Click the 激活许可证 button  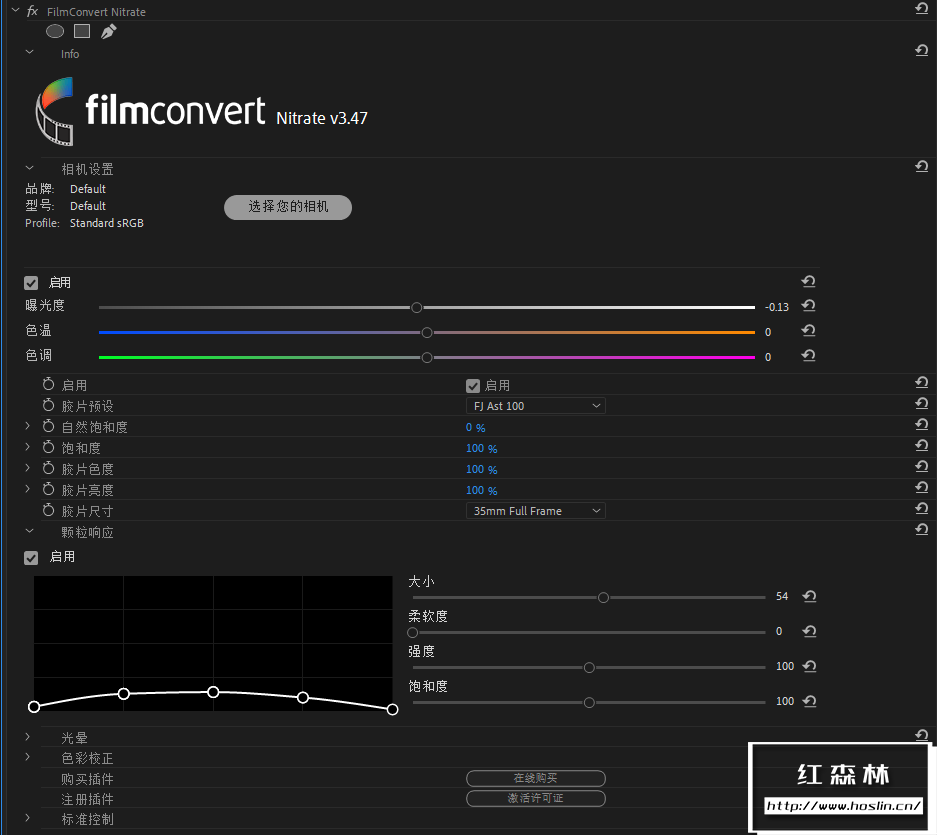point(535,798)
